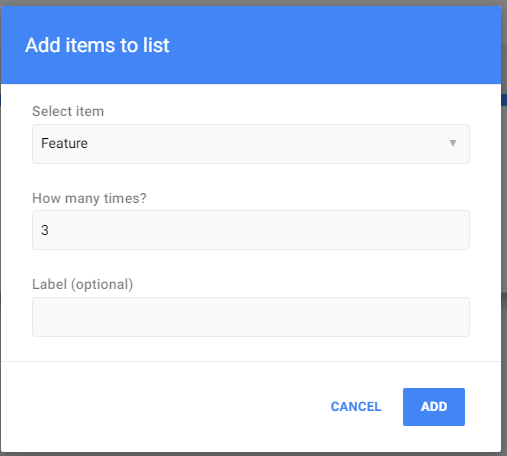Click the dimmed backdrop above the dialog
The width and height of the screenshot is (507, 456).
click(253, 3)
